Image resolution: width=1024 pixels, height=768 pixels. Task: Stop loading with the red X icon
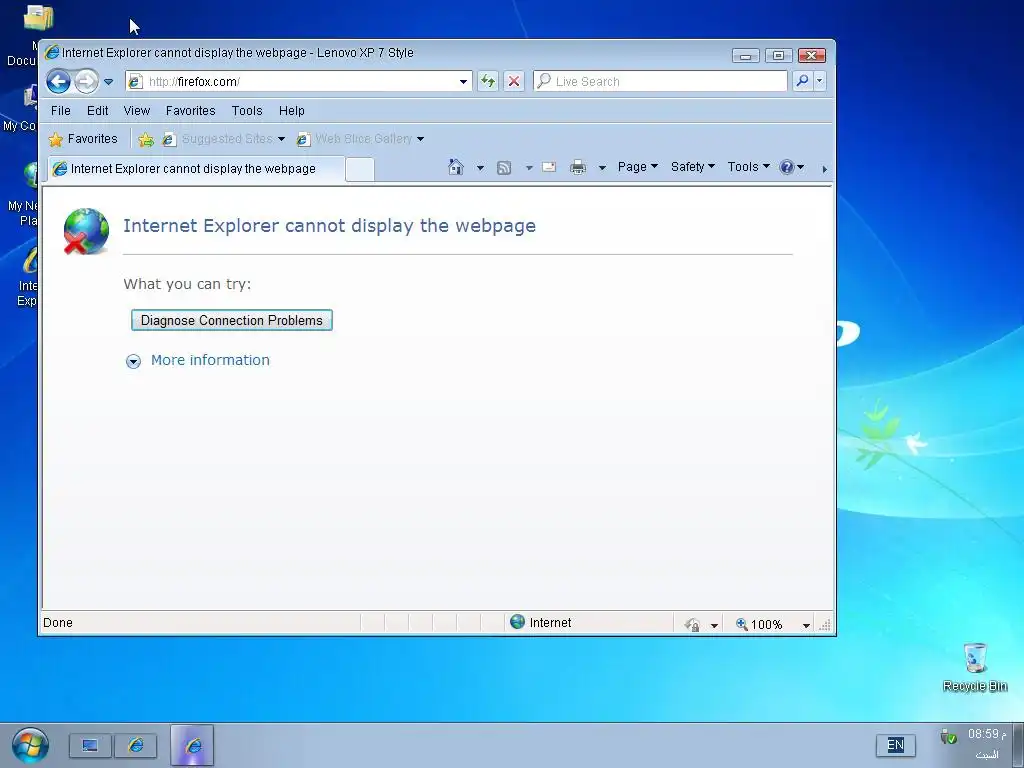(514, 82)
